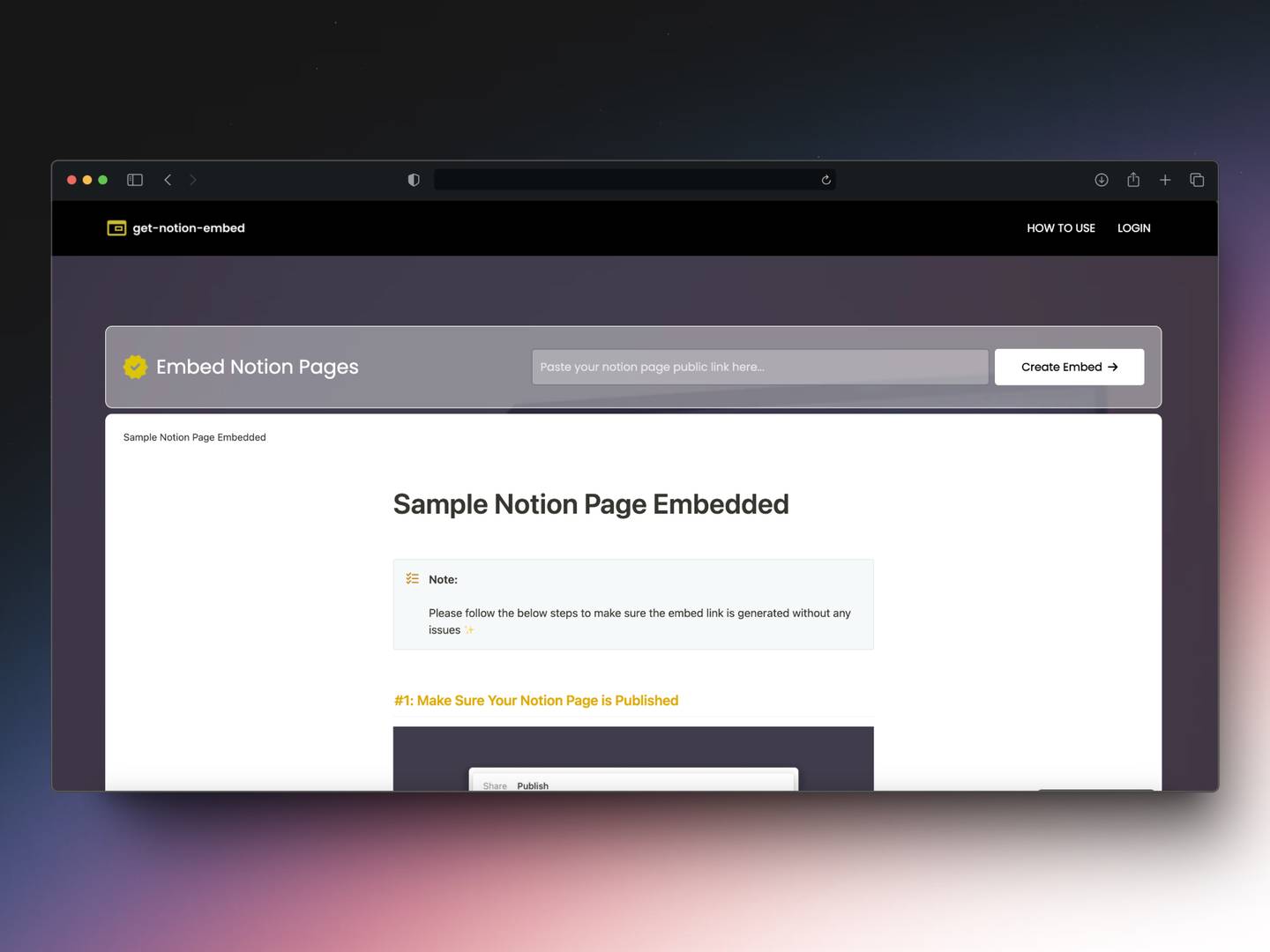Image resolution: width=1270 pixels, height=952 pixels.
Task: Focus the browser address bar
Action: pyautogui.click(x=626, y=180)
